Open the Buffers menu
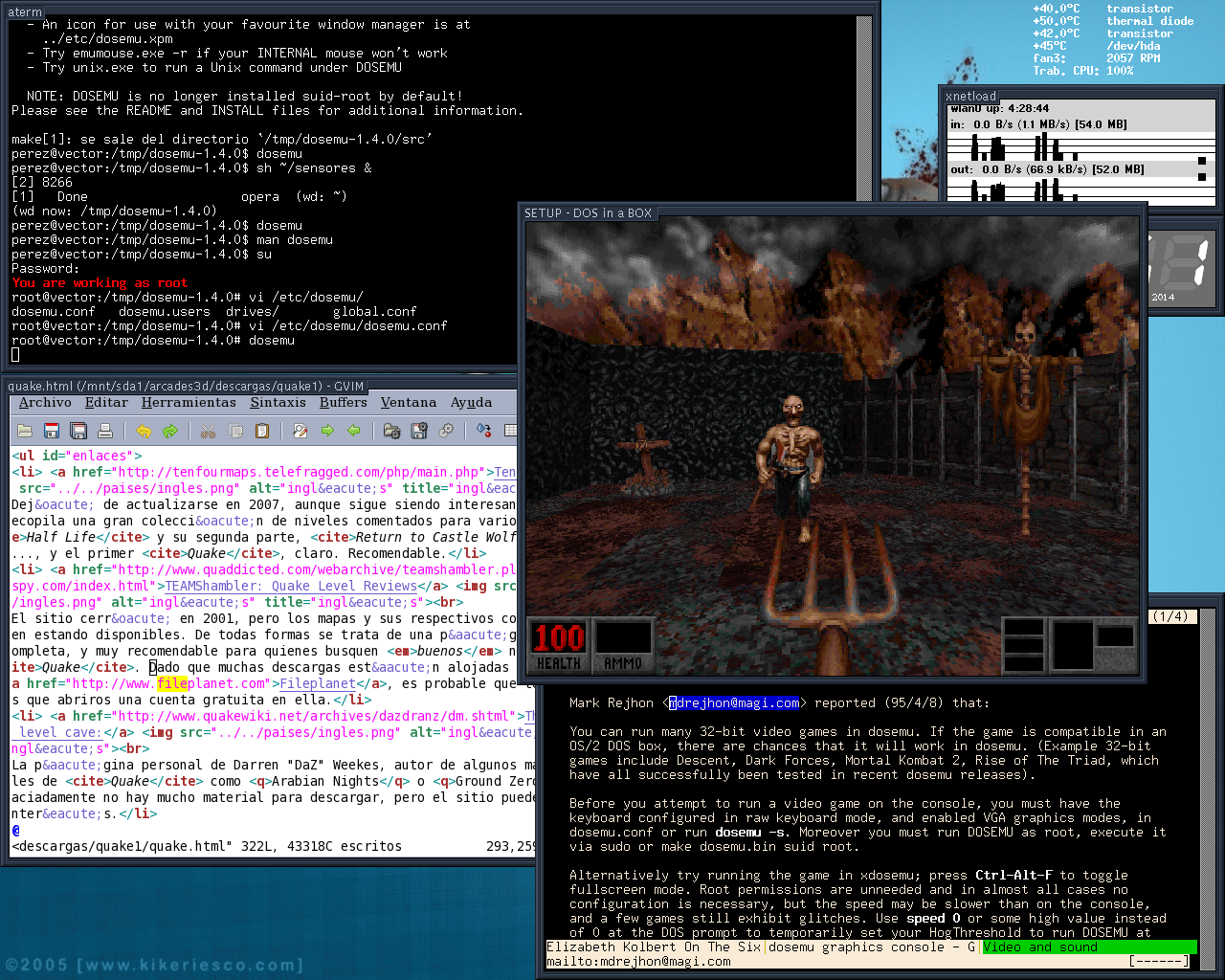 [x=344, y=403]
